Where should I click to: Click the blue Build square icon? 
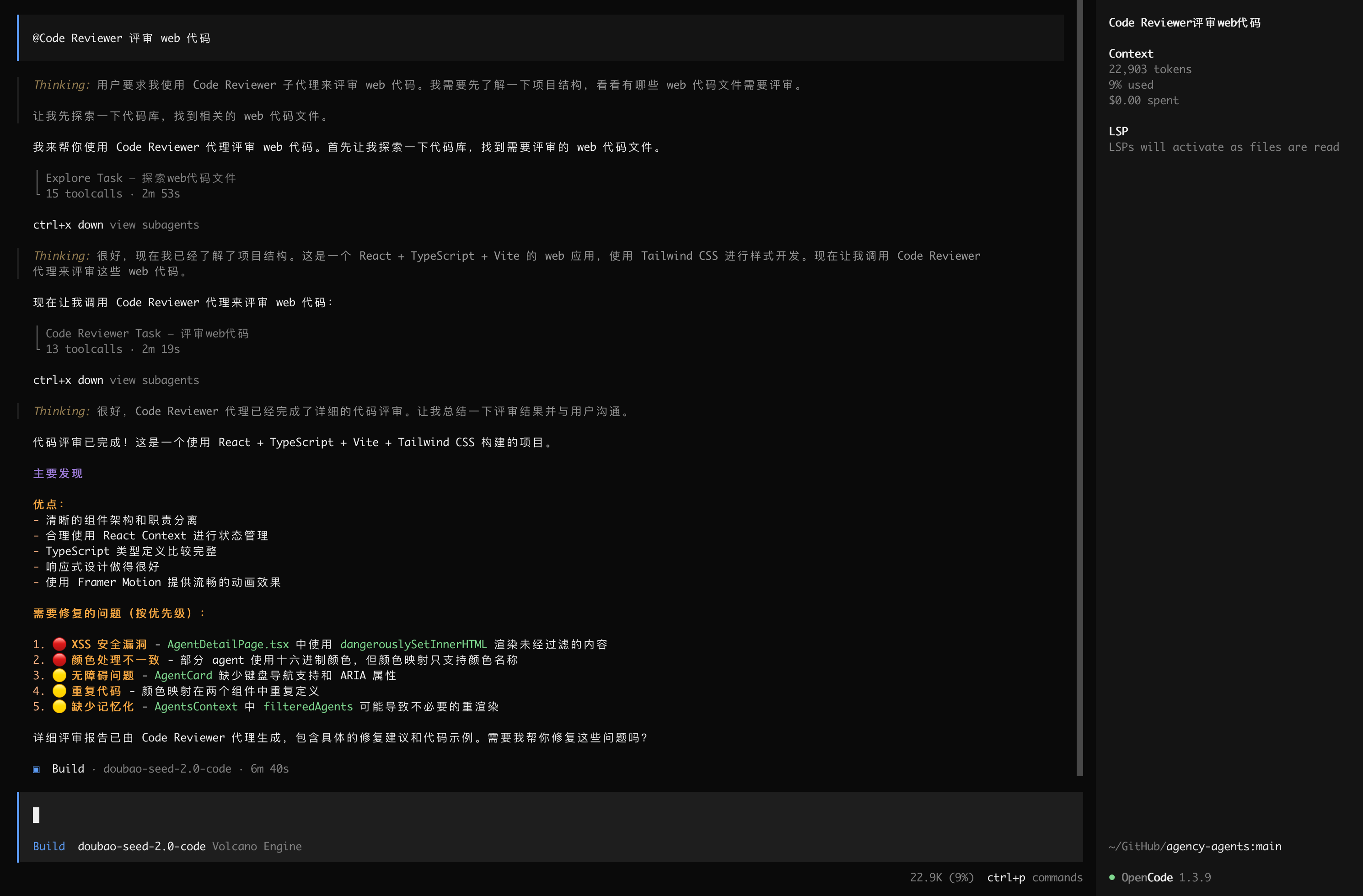coord(36,769)
